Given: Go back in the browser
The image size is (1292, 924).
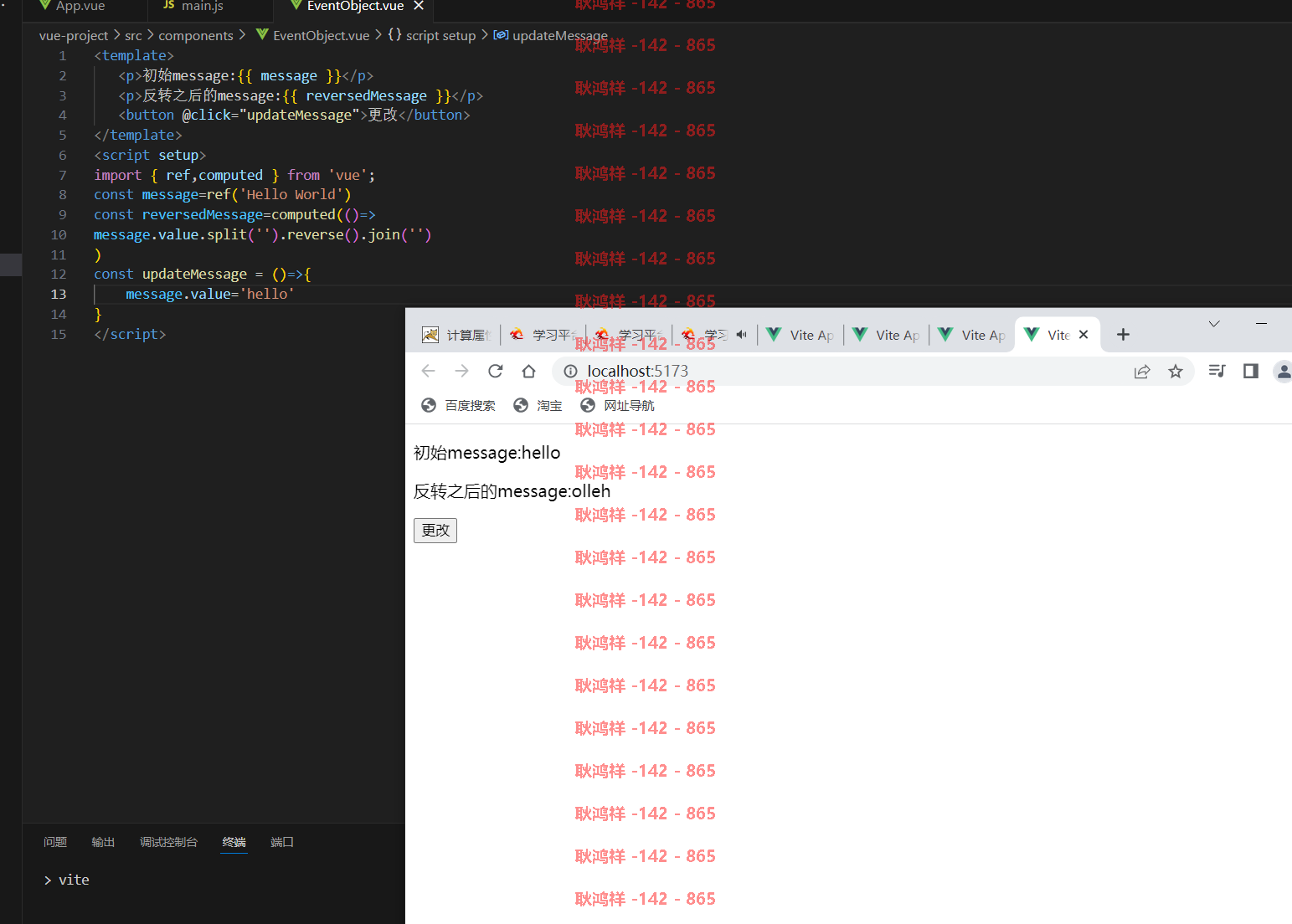Looking at the screenshot, I should tap(429, 371).
